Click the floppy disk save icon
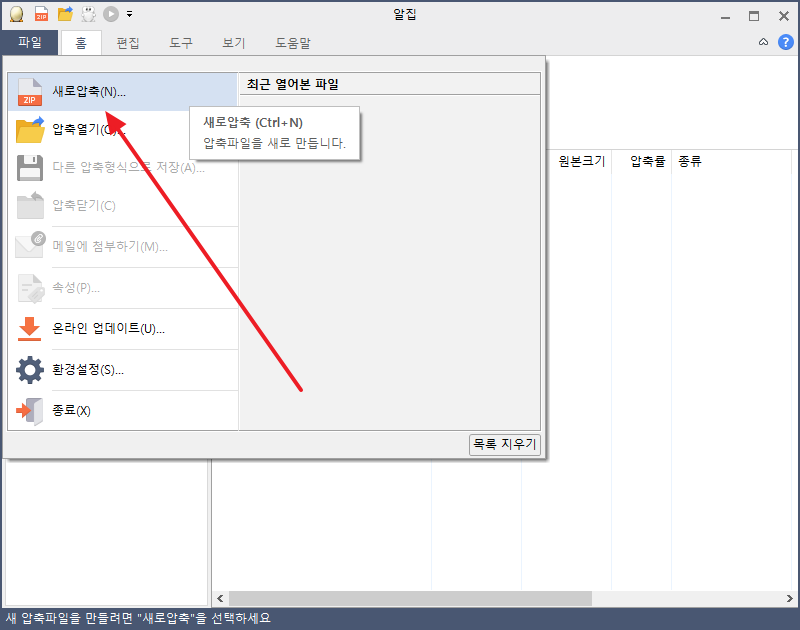This screenshot has width=800, height=630. pos(30,168)
